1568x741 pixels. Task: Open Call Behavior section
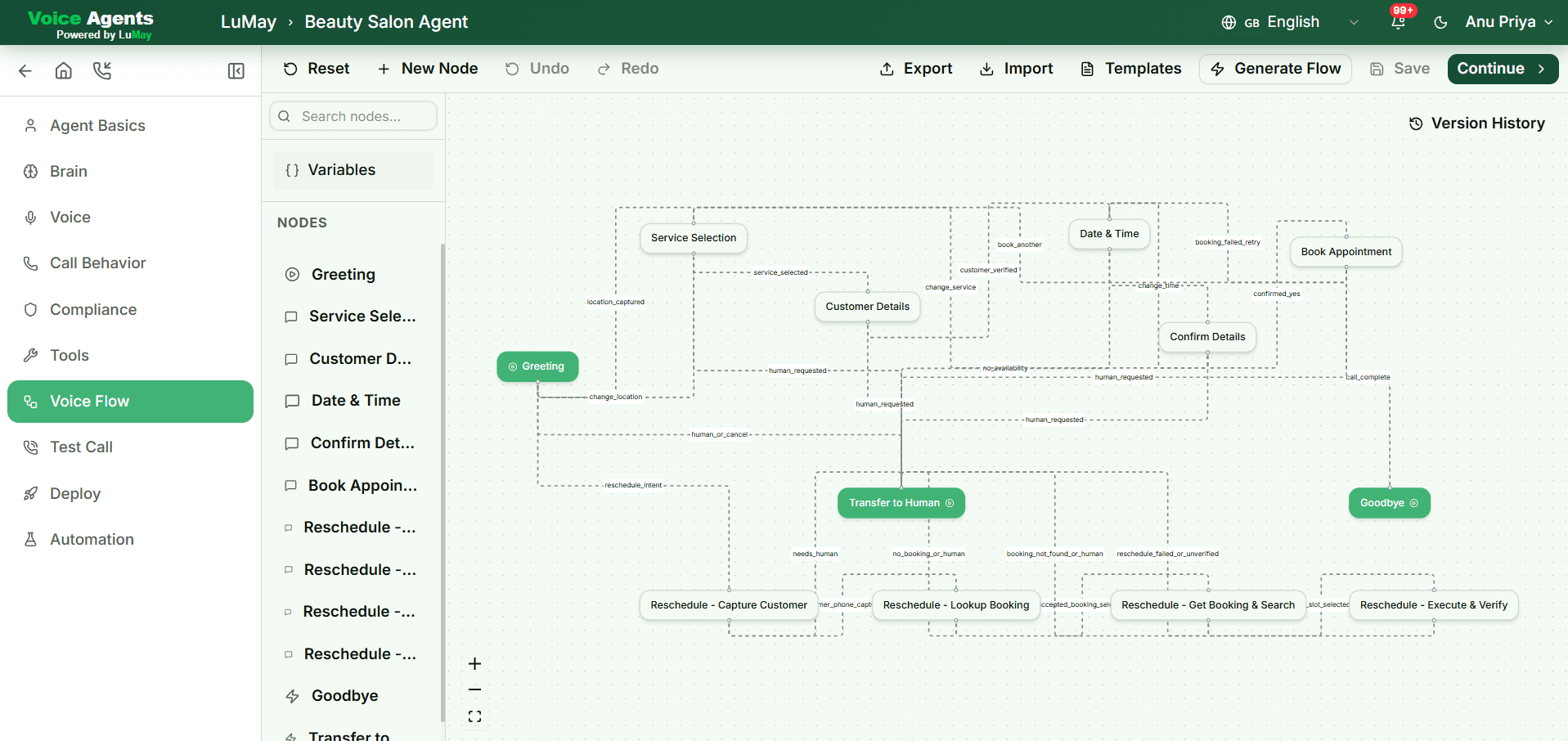click(x=131, y=263)
